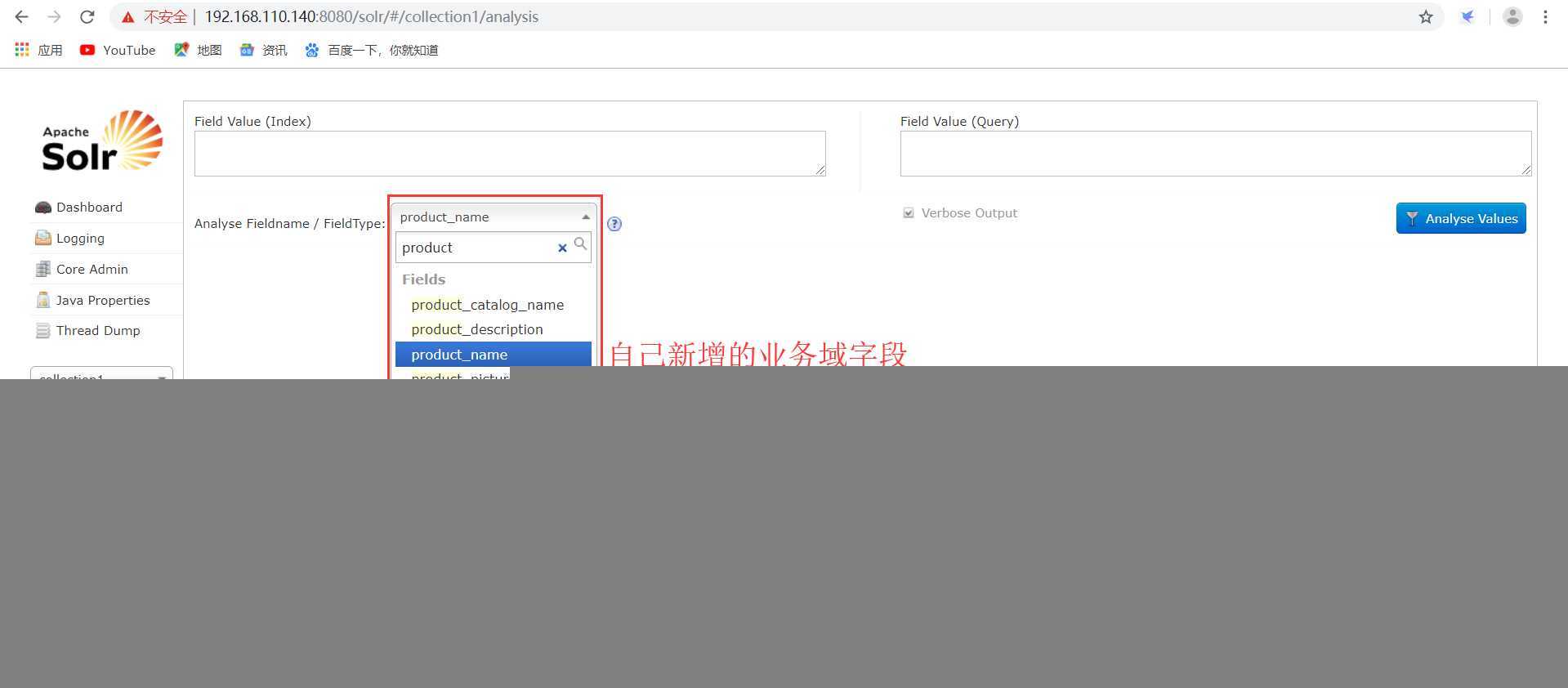Click the not-secure warning icon
Image resolution: width=1568 pixels, height=688 pixels.
(x=127, y=17)
